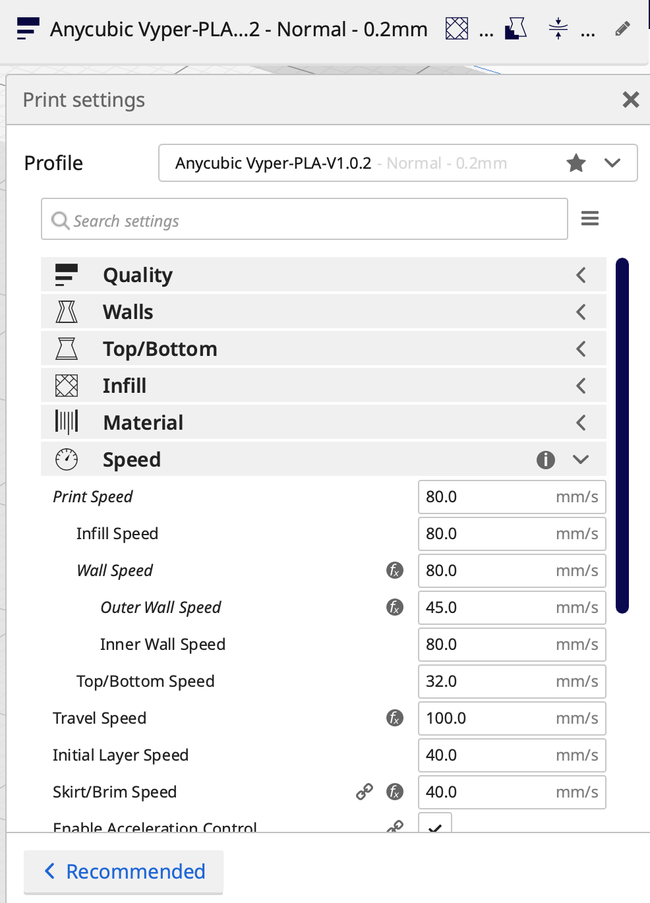Select the Infill settings icon in the toolbar
The height and width of the screenshot is (903, 650).
(x=455, y=28)
